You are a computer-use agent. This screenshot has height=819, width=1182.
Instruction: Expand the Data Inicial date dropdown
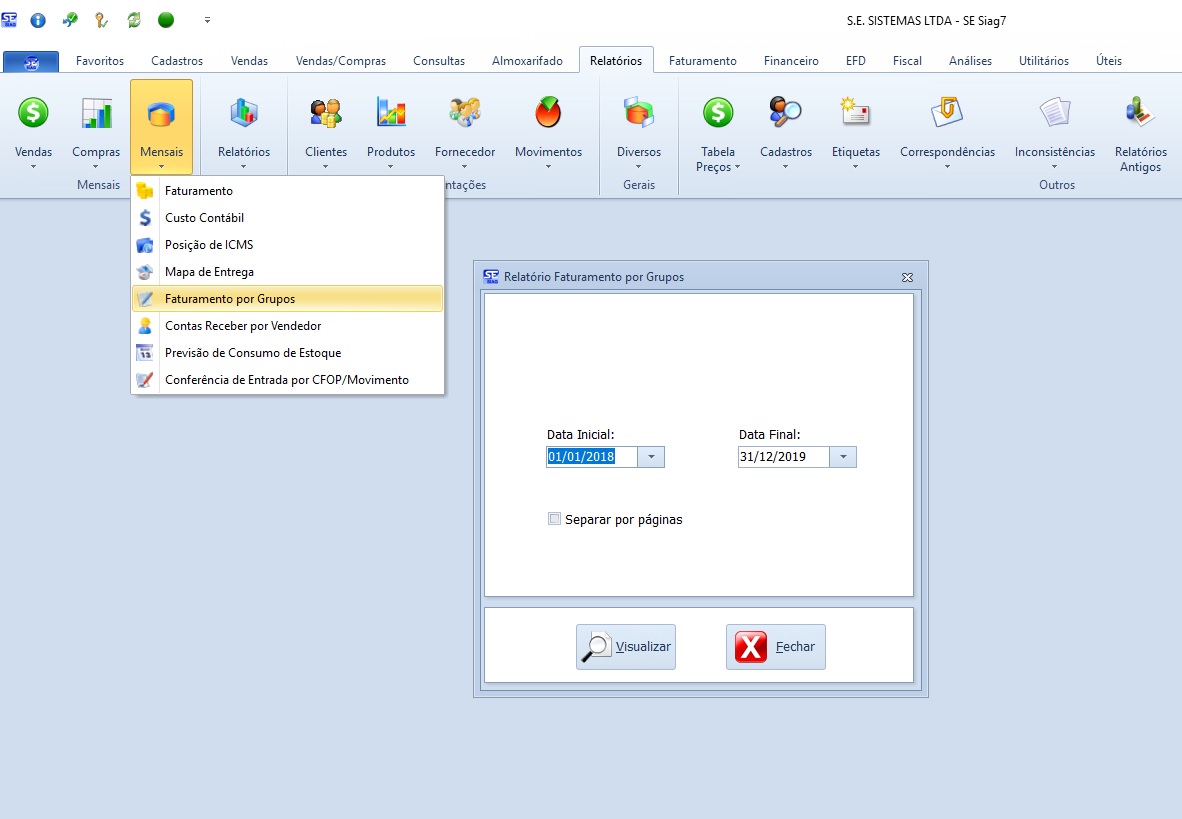click(x=651, y=457)
